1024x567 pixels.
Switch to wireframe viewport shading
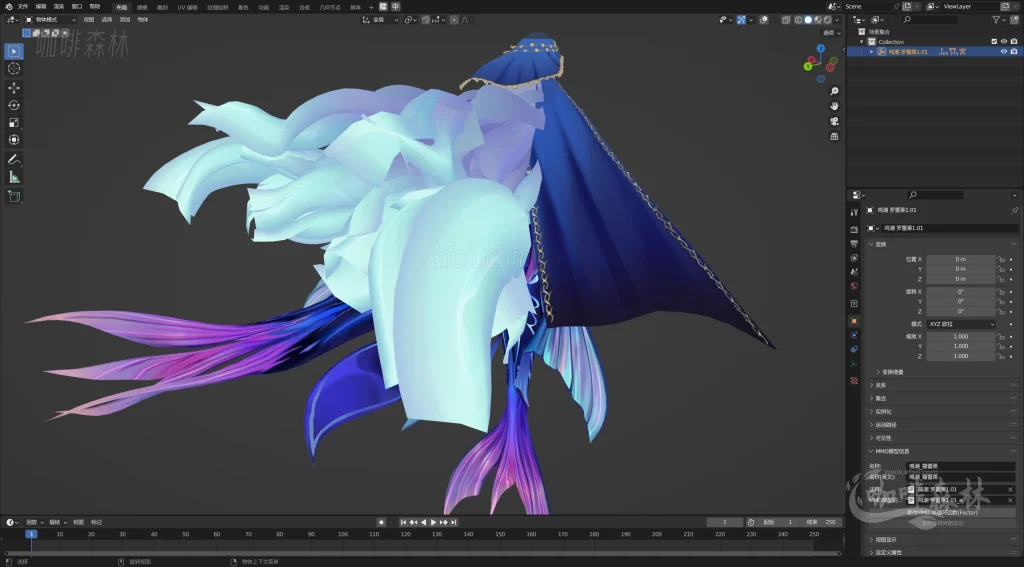coord(799,20)
